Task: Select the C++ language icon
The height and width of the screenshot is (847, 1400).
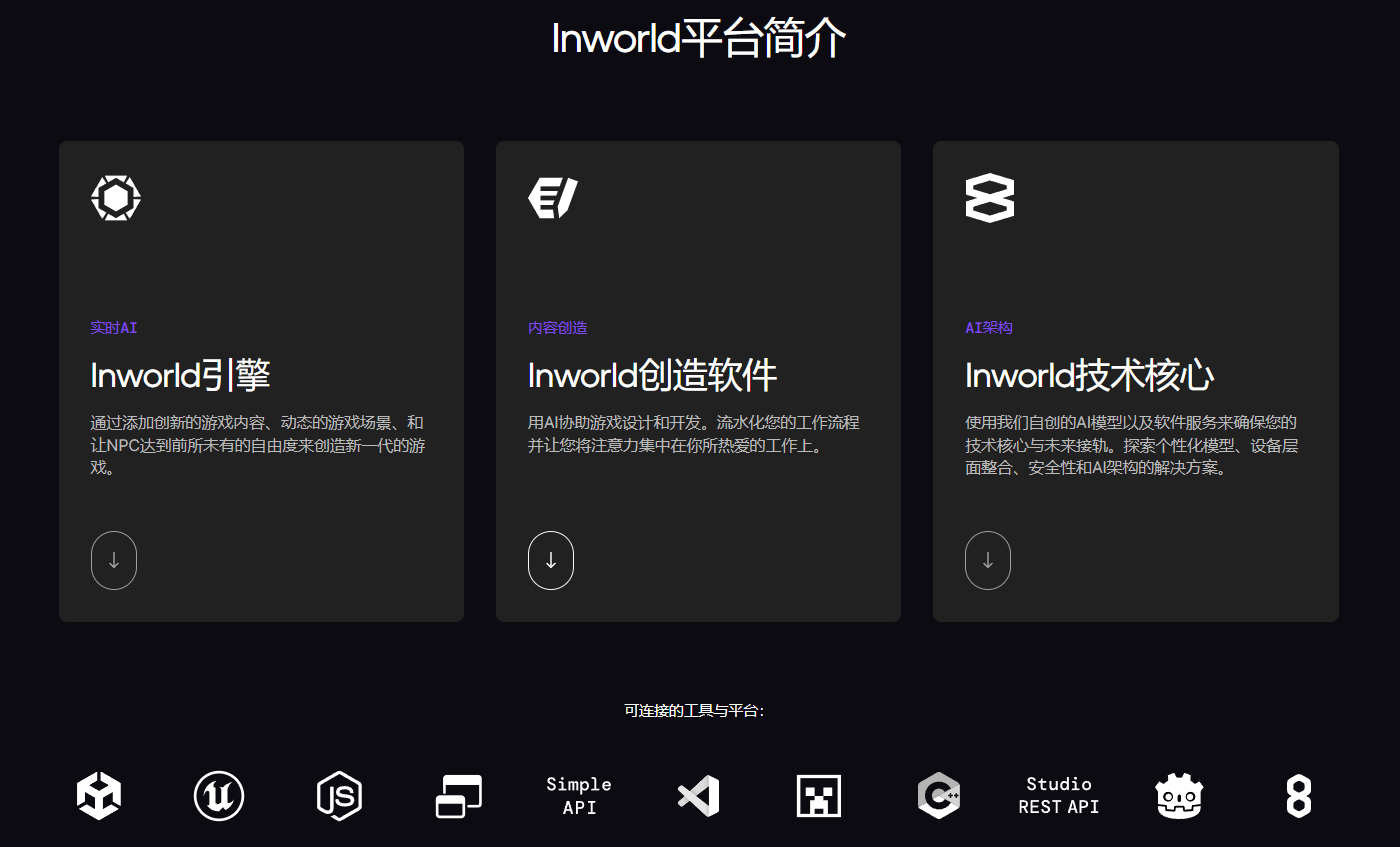Action: click(938, 796)
